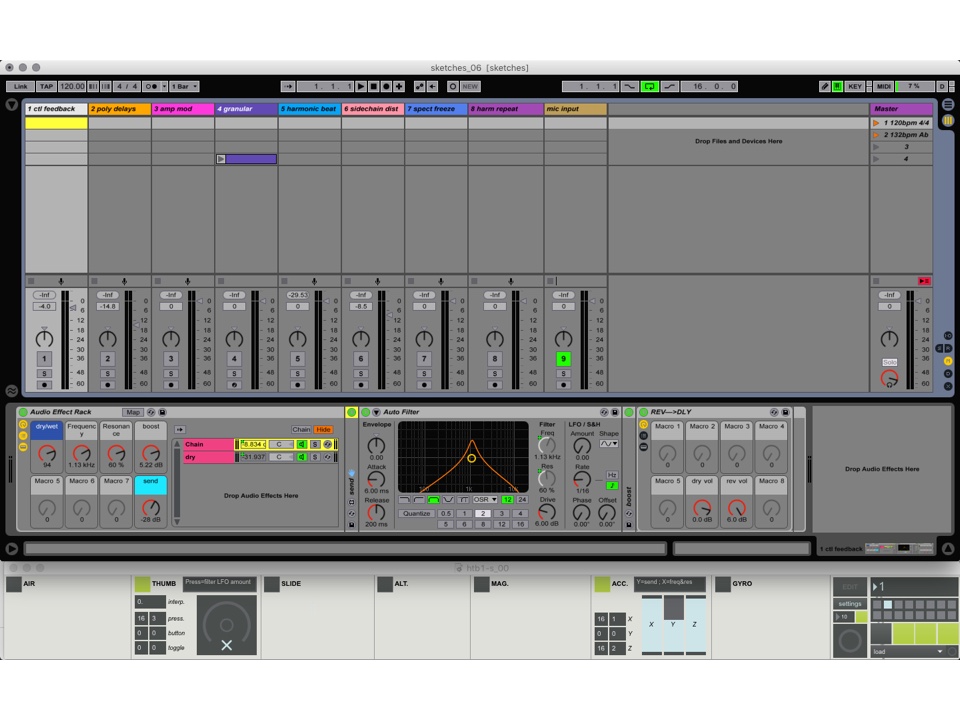Click the Freq knob in Auto Filter
This screenshot has height=720, width=960.
click(546, 445)
